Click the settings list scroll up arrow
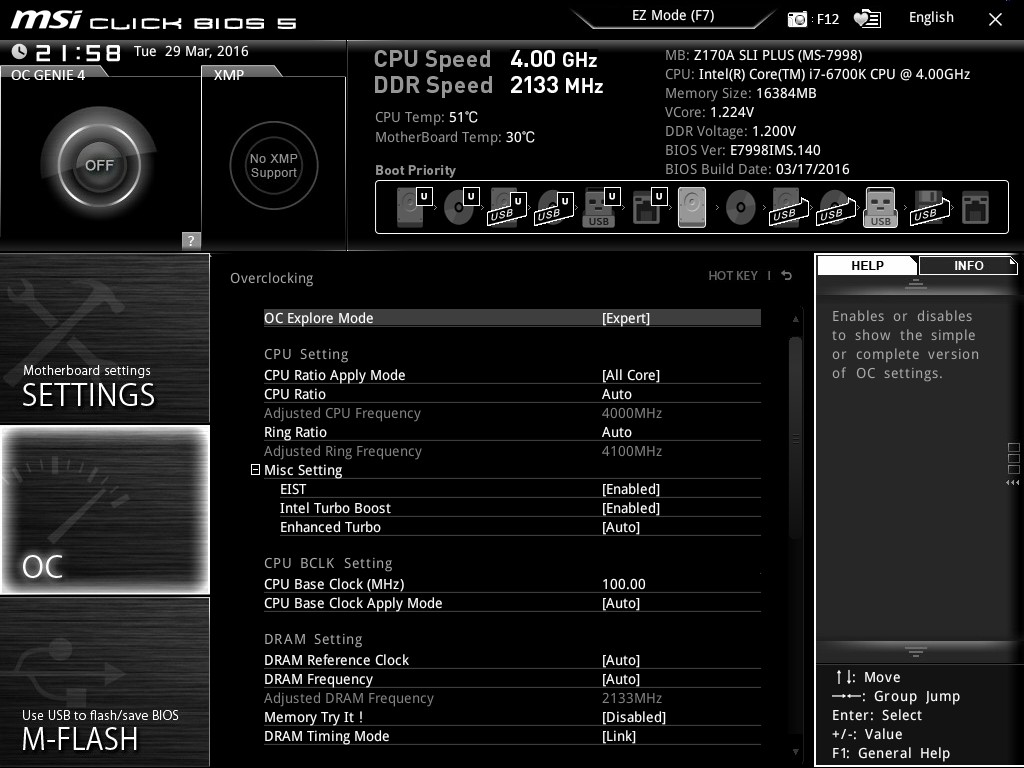The image size is (1024, 768). click(x=795, y=319)
